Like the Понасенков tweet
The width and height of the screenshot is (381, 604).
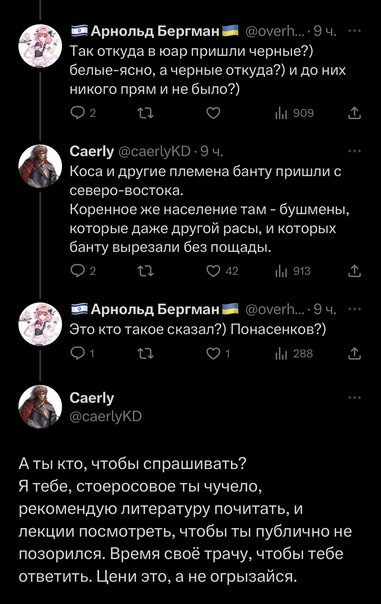pyautogui.click(x=218, y=354)
